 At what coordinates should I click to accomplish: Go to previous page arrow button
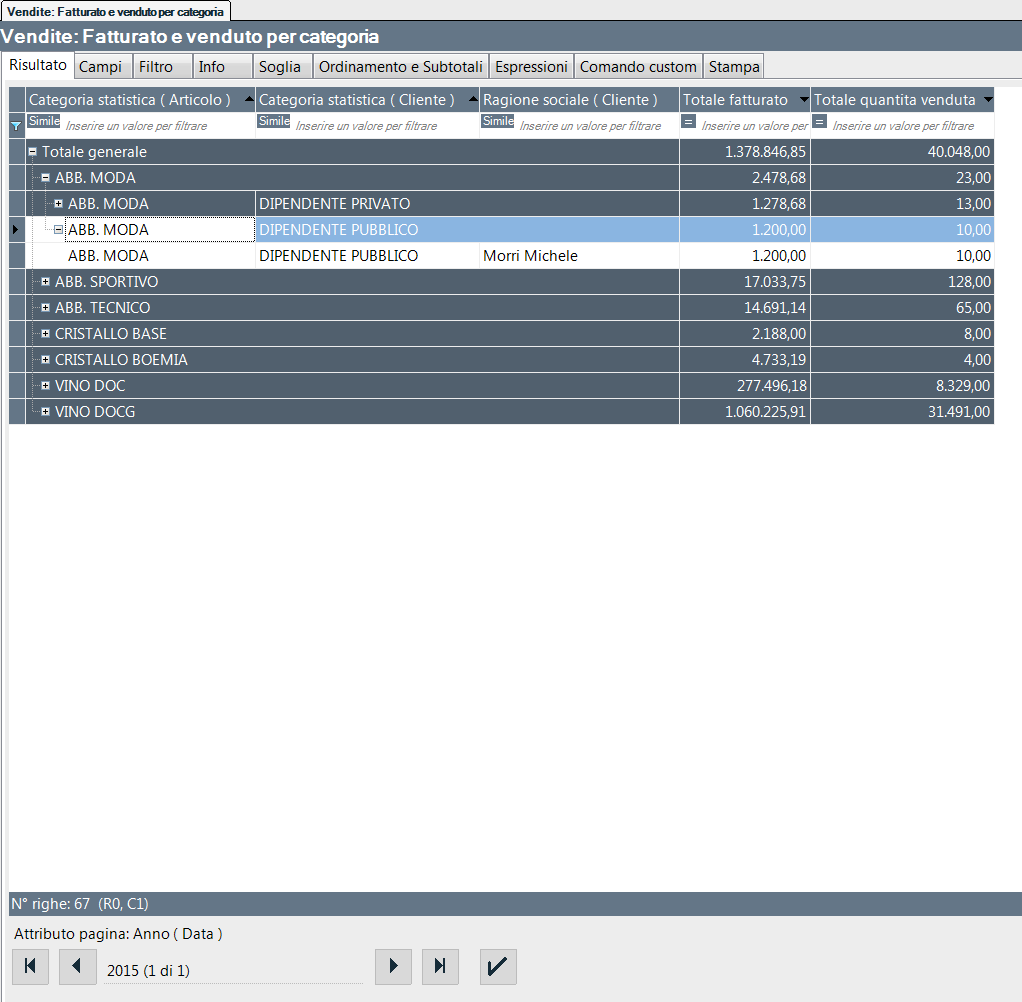click(78, 966)
